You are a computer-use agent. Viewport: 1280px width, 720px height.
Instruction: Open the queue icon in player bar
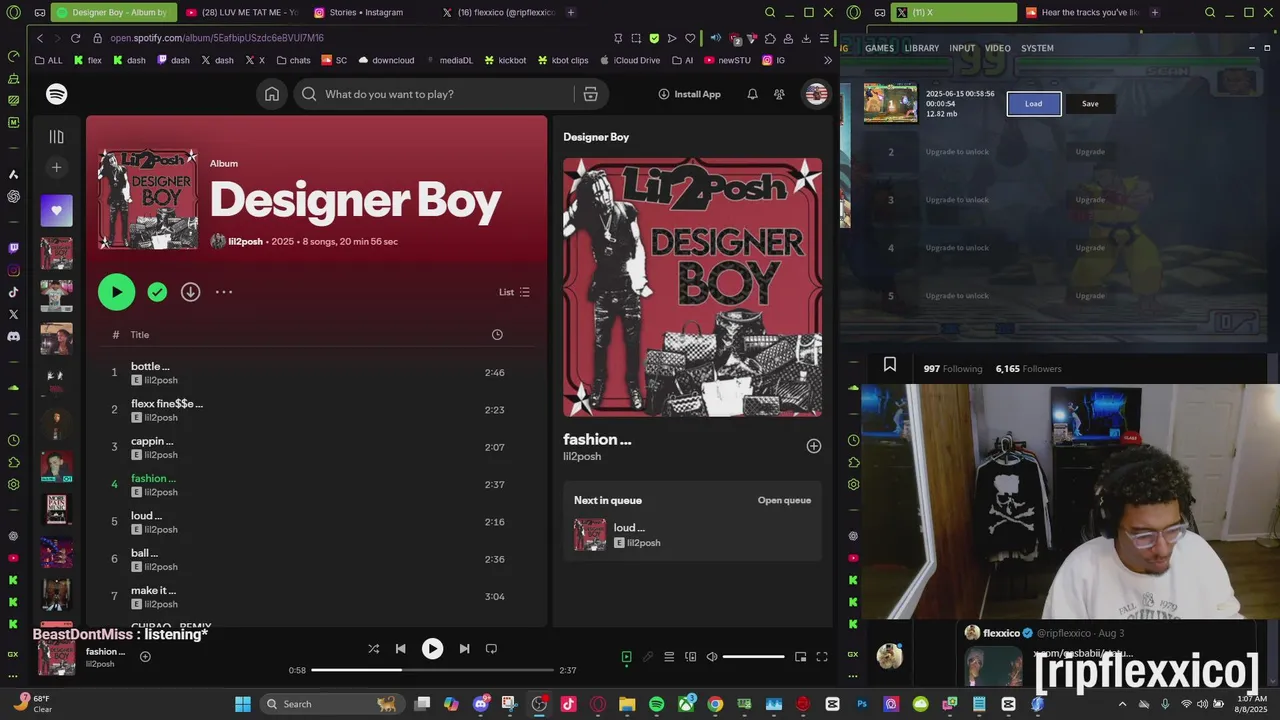pyautogui.click(x=669, y=657)
